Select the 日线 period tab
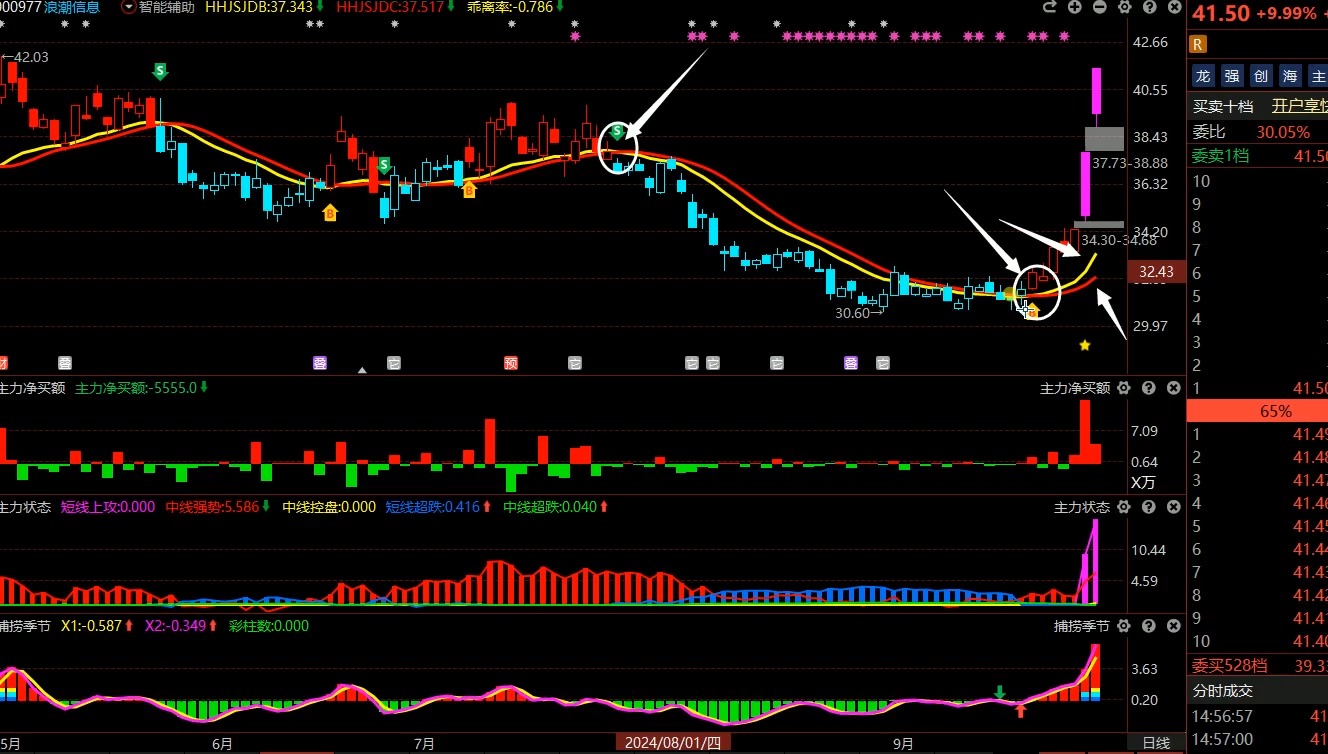1328x754 pixels. pos(1156,743)
